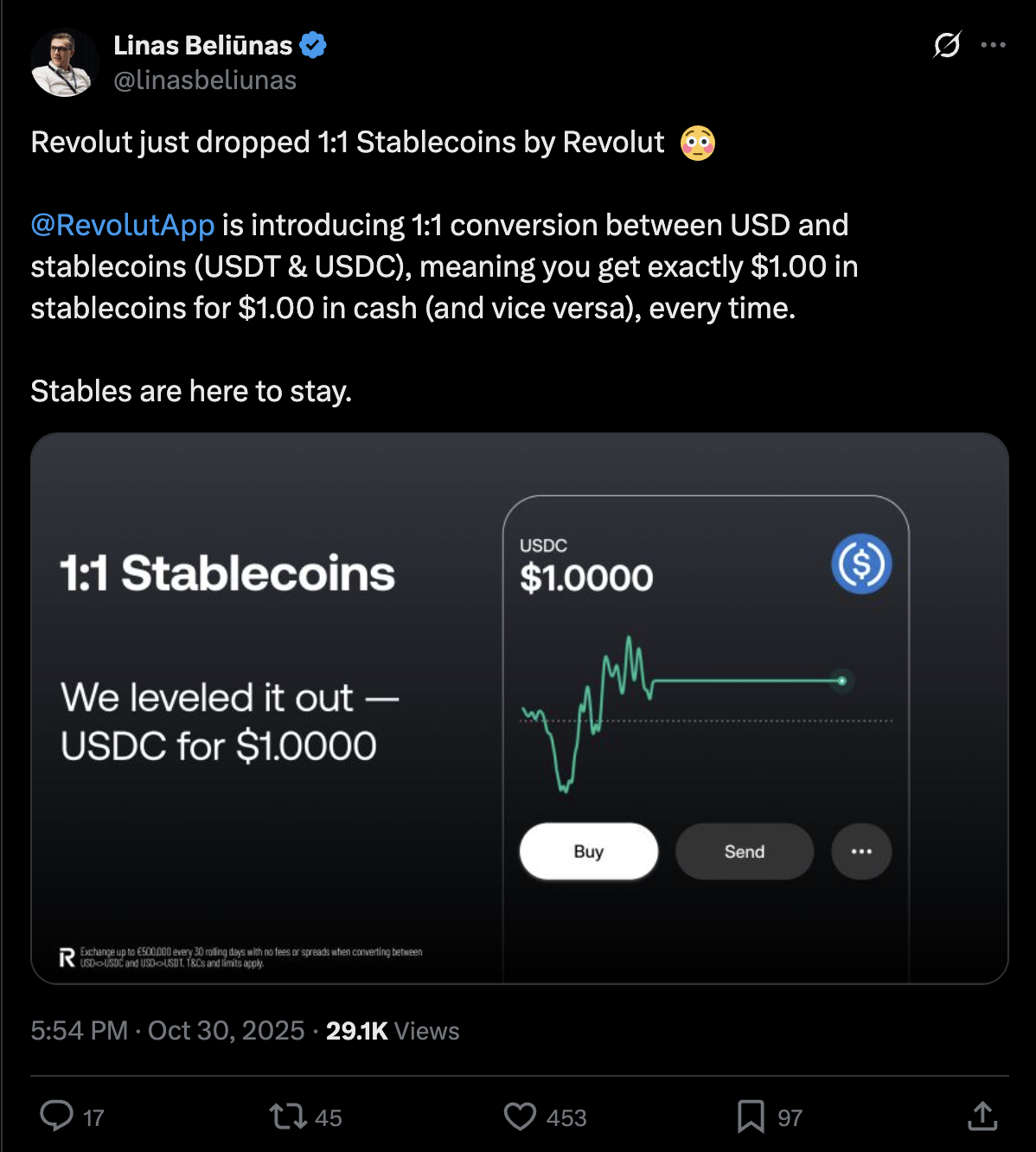Click the Oct 30, 2025 timestamp link
Screen dimensions: 1036x1152
coord(224,1030)
